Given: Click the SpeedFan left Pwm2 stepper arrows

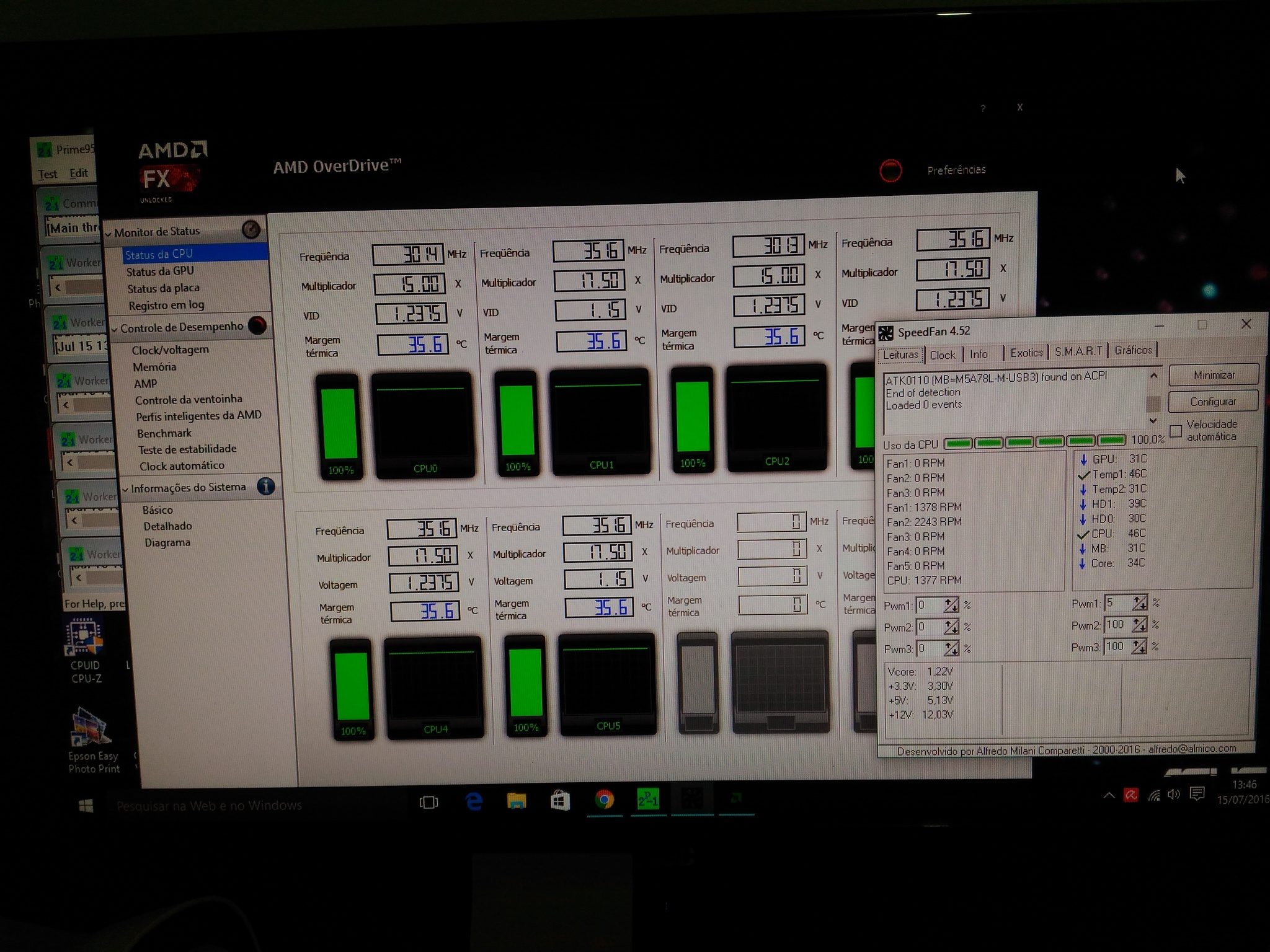Looking at the screenshot, I should click(951, 627).
